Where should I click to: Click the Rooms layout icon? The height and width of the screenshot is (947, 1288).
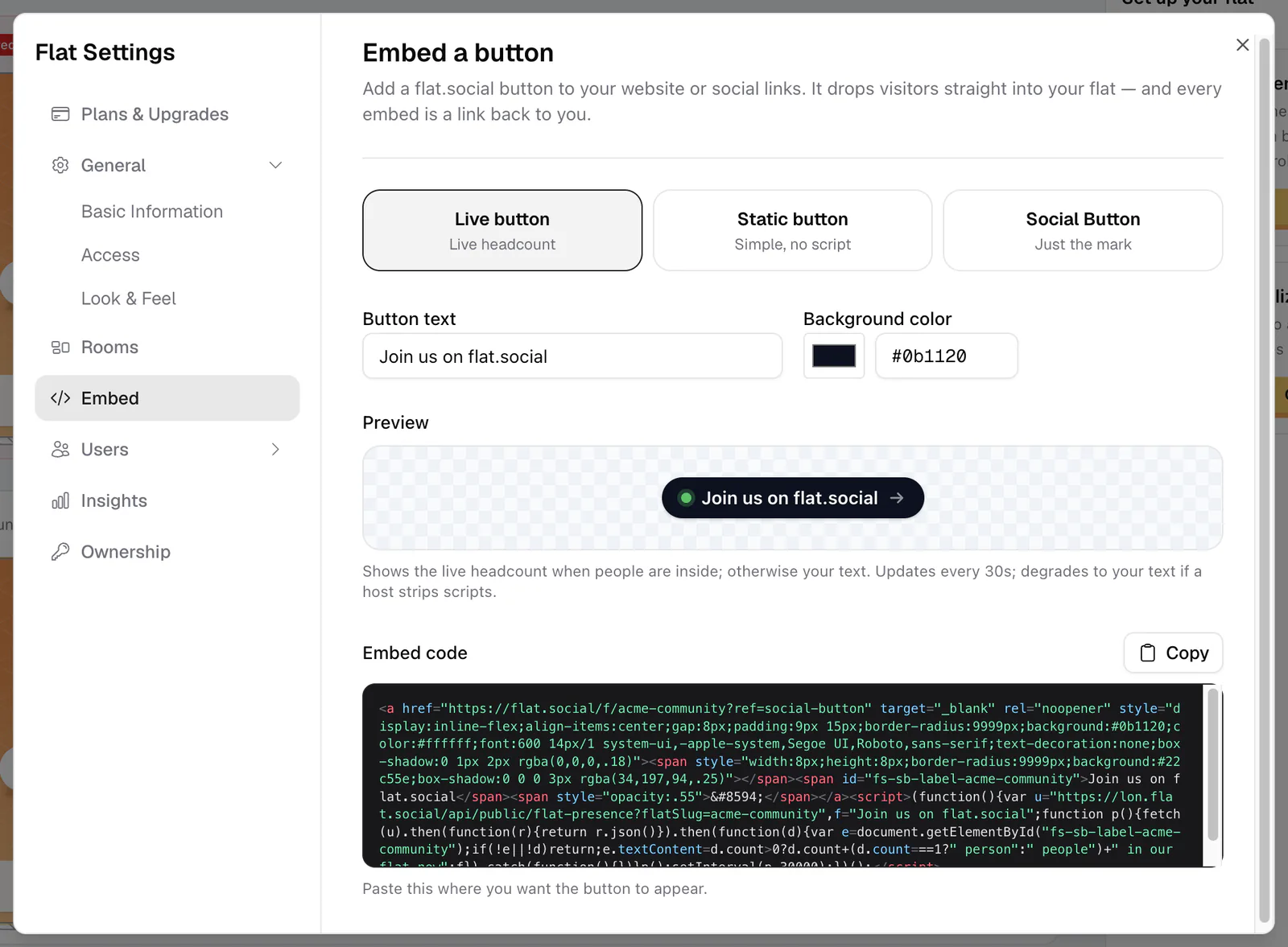[60, 348]
